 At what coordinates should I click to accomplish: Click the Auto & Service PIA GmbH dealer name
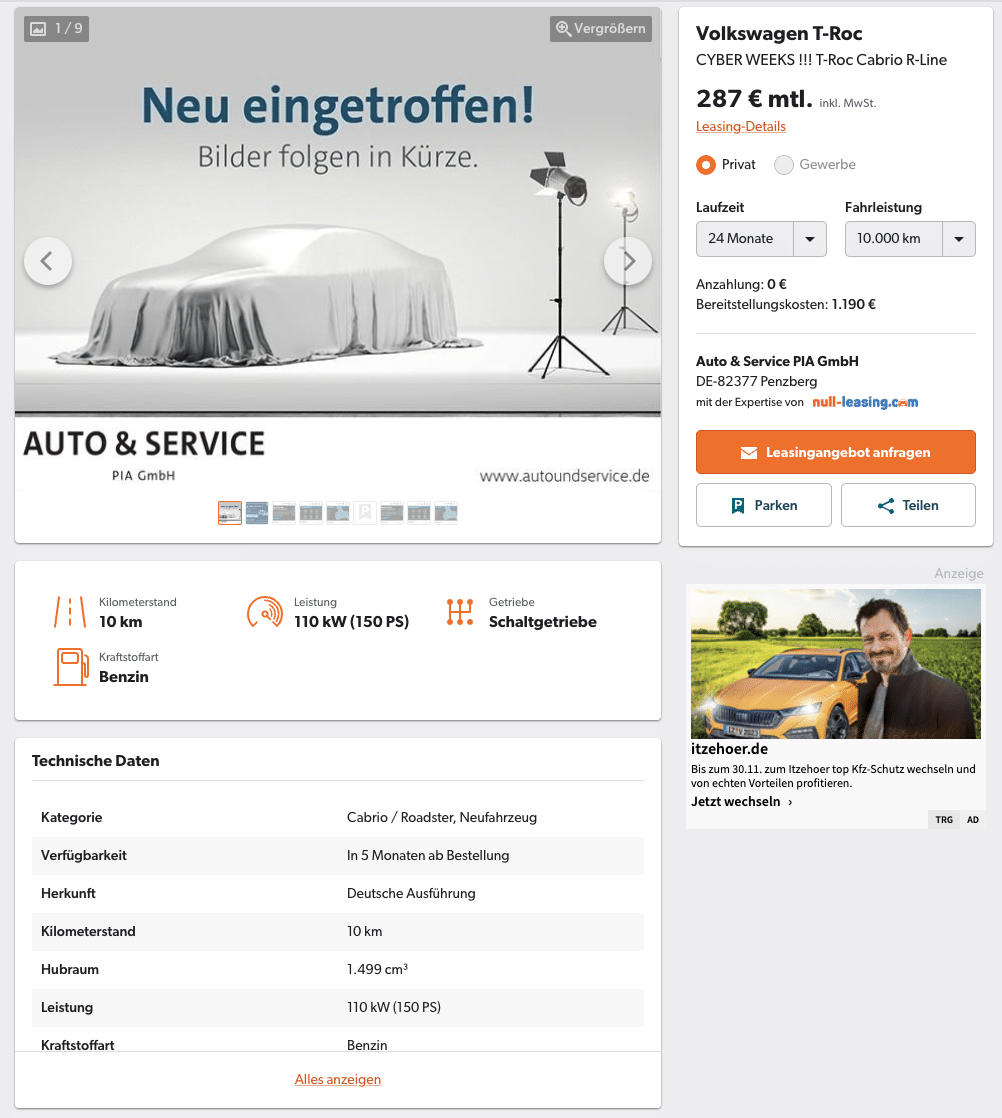(x=777, y=361)
